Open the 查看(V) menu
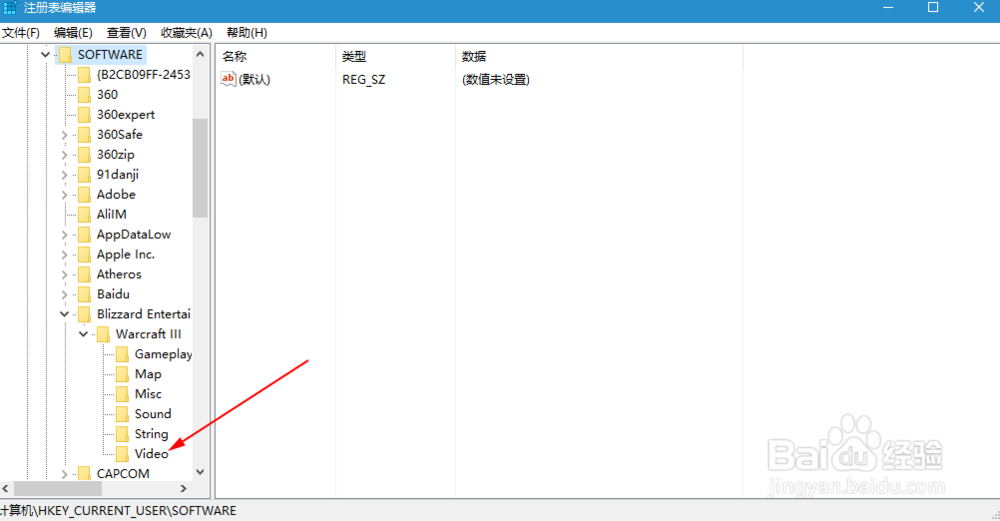 [126, 33]
